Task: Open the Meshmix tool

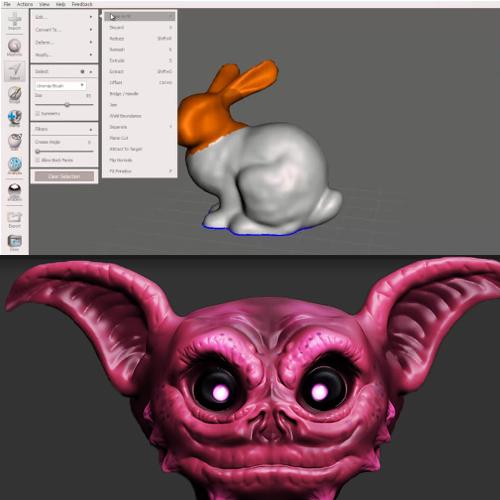Action: tap(14, 47)
